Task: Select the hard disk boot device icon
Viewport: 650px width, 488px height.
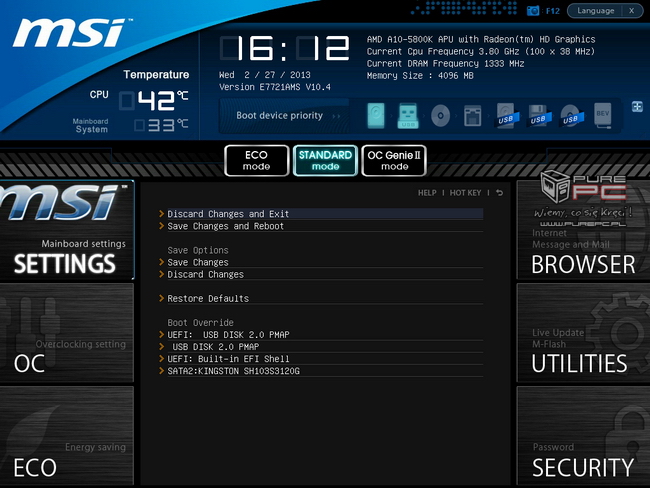Action: (x=376, y=116)
